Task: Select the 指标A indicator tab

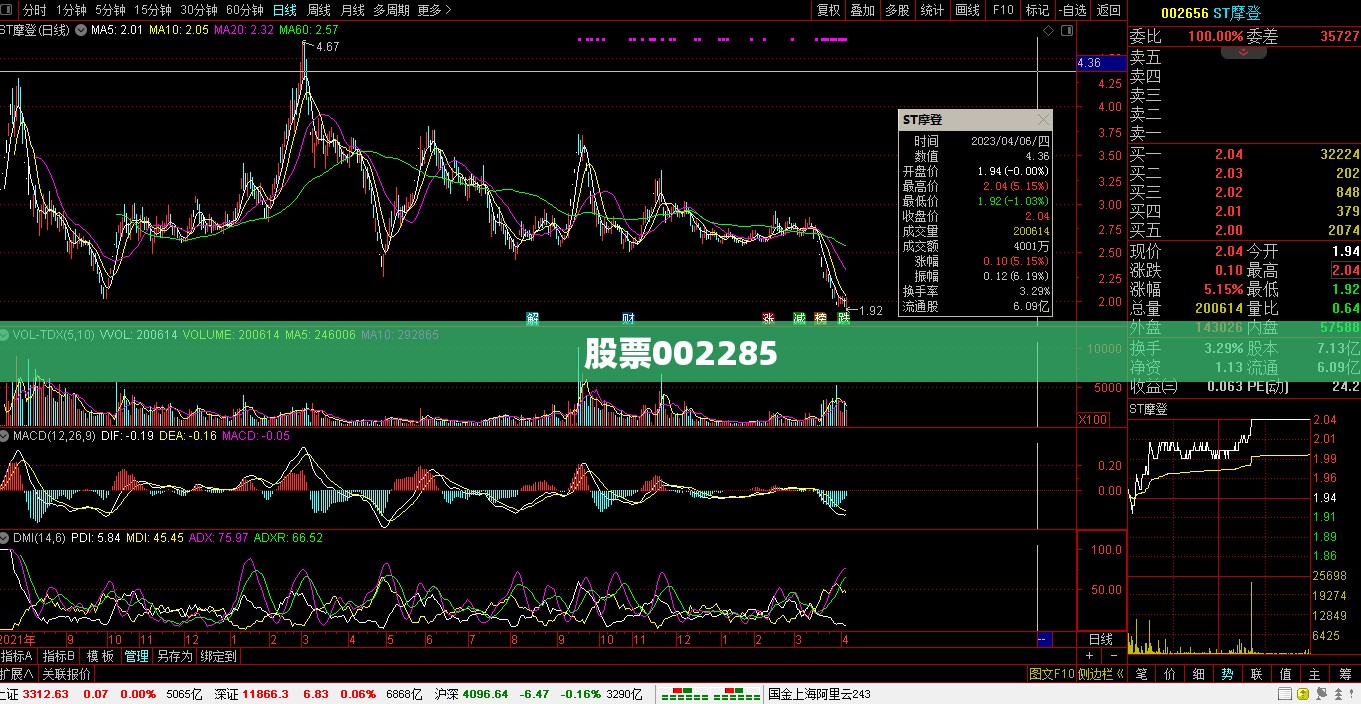Action: (x=17, y=656)
